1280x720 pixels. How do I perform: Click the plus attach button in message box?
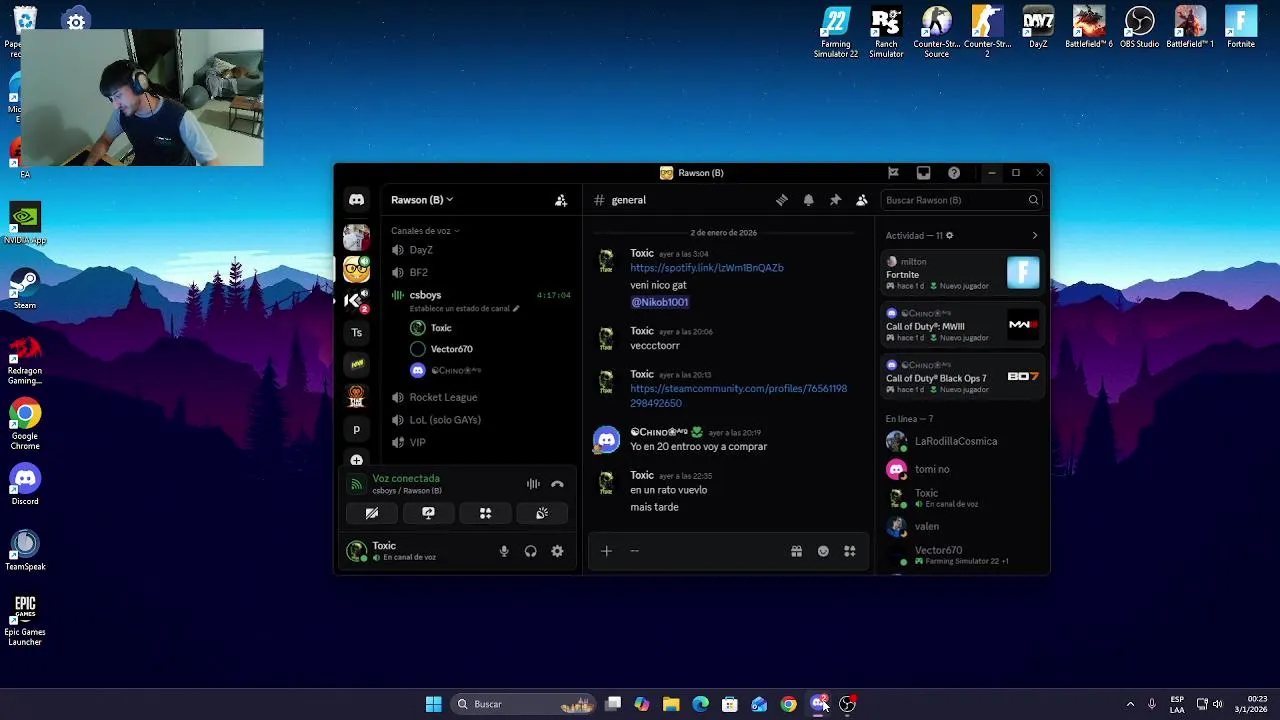pos(606,551)
